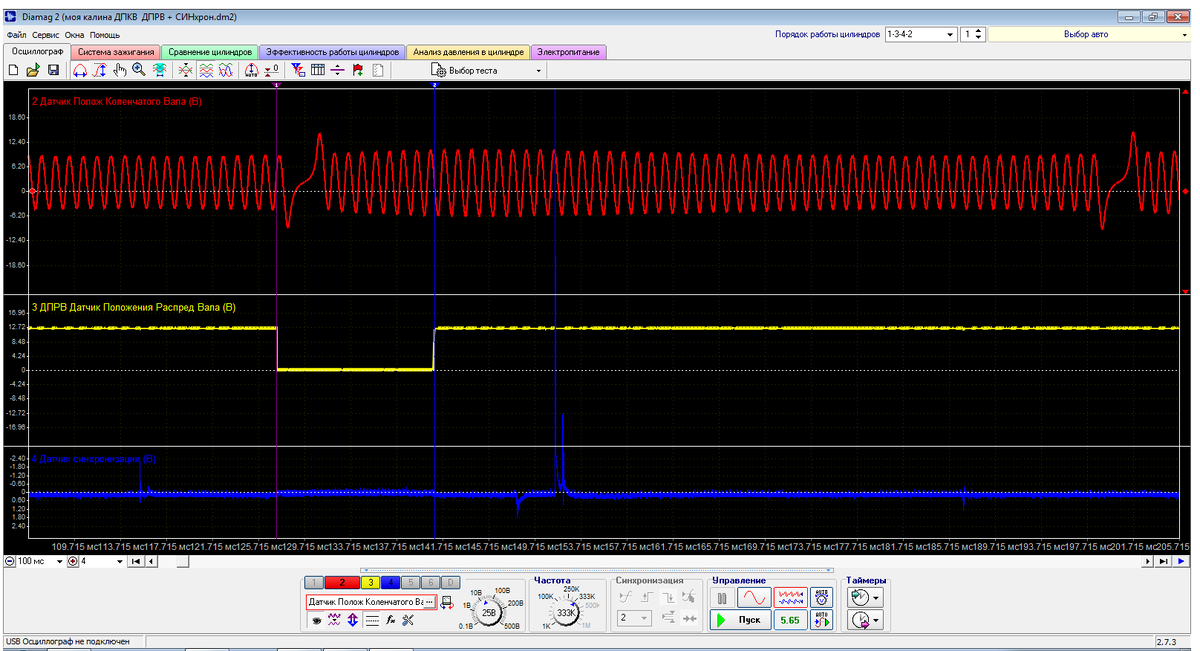This screenshot has height=651, width=1200.
Task: Save with the floppy disk toolbar icon
Action: coord(53,70)
